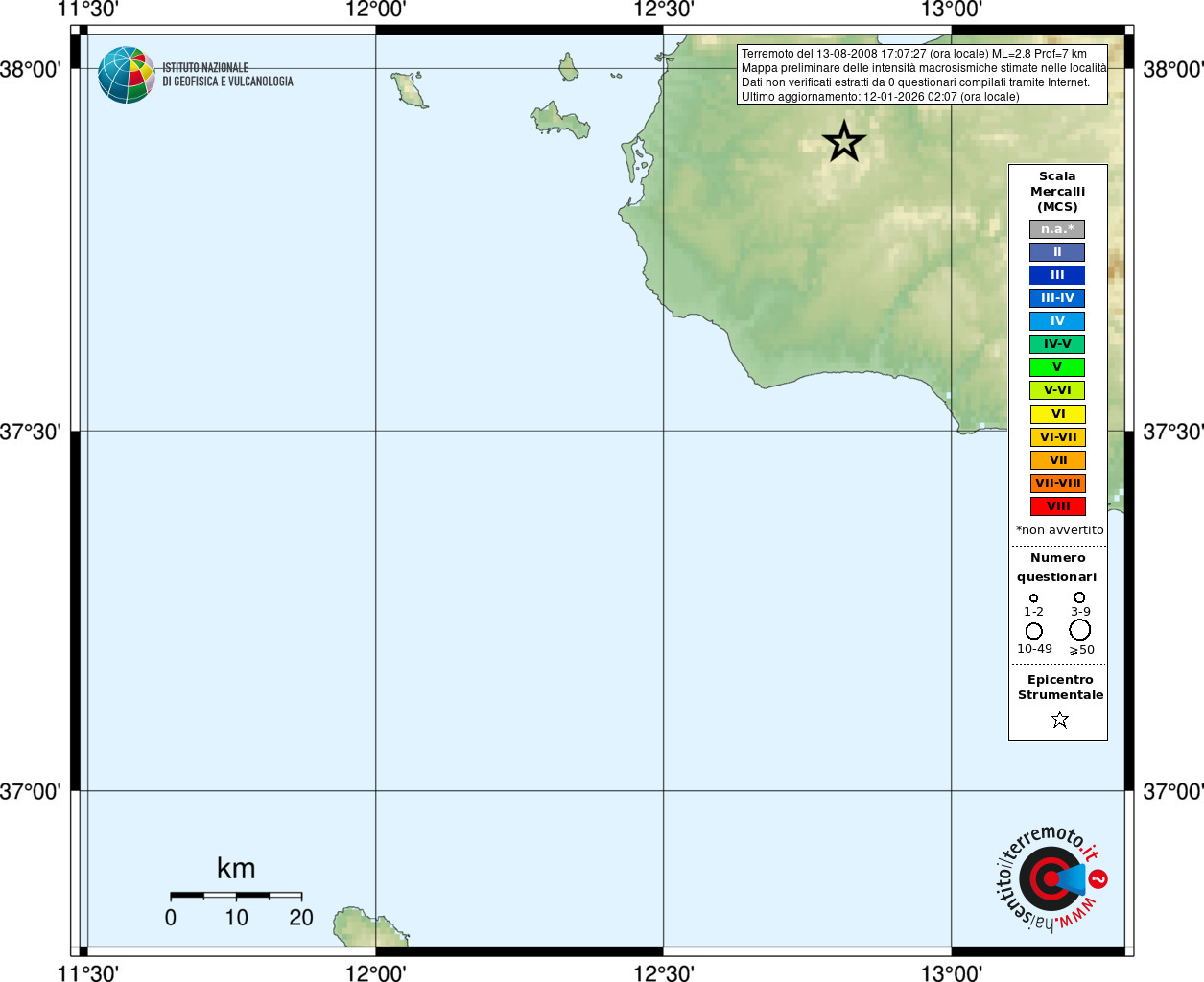The image size is (1204, 982).
Task: Click the ≥50 questionnaires circle symbol
Action: click(x=1080, y=630)
